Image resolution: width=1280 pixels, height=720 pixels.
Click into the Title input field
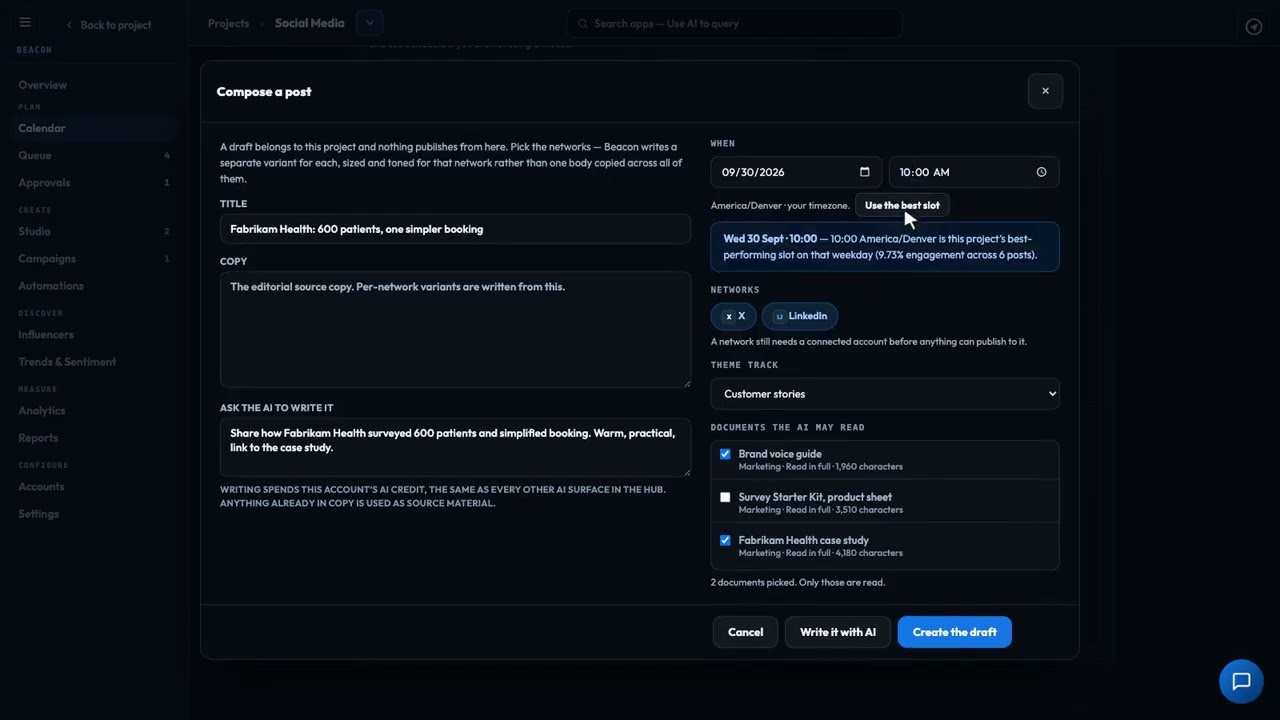coord(455,229)
